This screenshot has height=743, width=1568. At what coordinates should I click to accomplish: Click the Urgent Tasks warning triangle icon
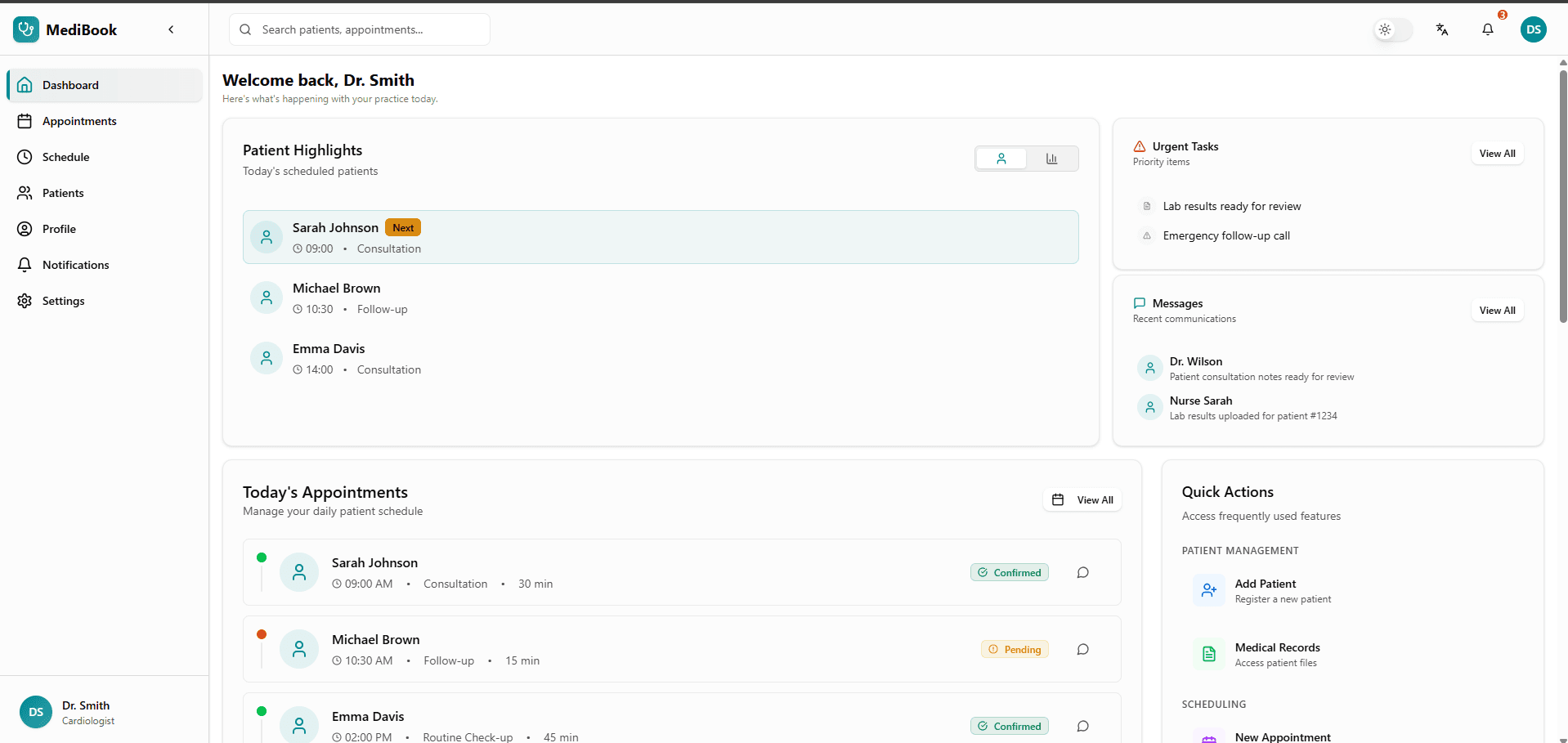click(x=1140, y=146)
